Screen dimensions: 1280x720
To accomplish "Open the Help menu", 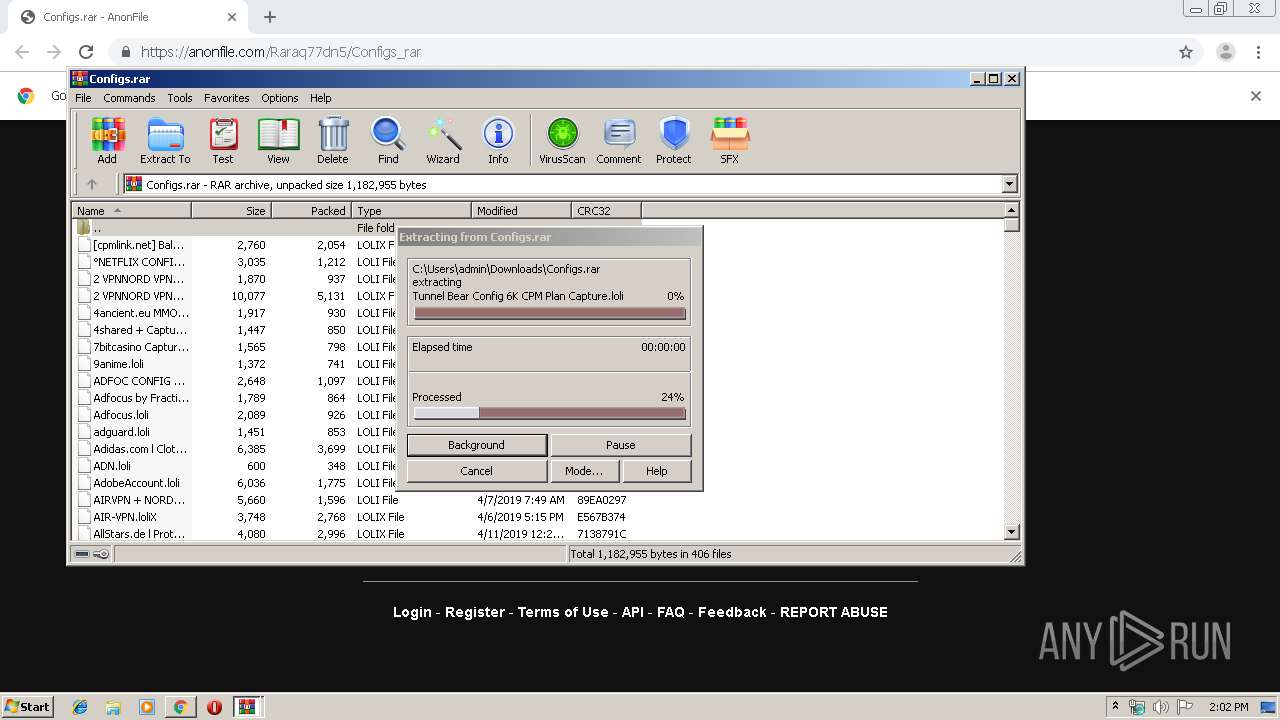I will pyautogui.click(x=320, y=98).
